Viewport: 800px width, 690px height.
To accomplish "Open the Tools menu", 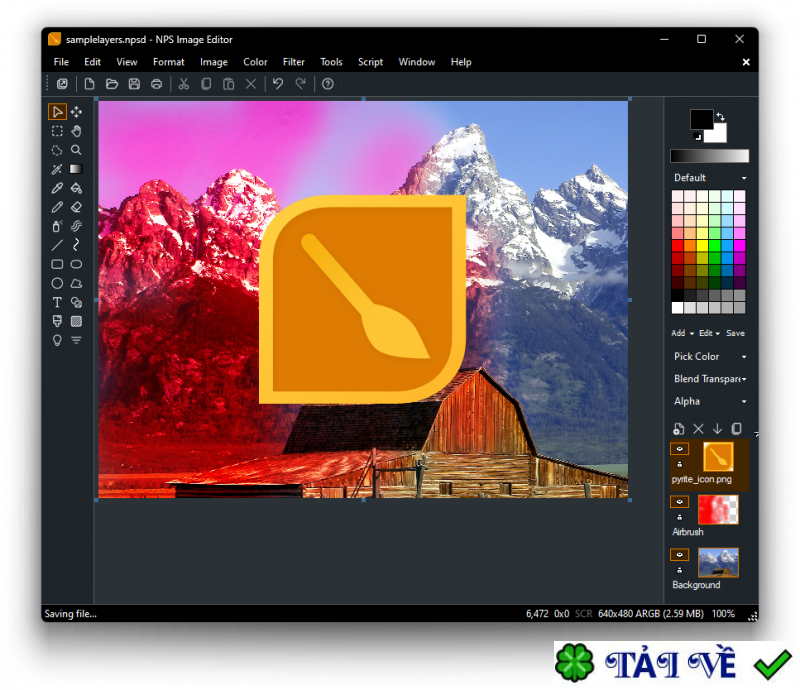I will (331, 62).
